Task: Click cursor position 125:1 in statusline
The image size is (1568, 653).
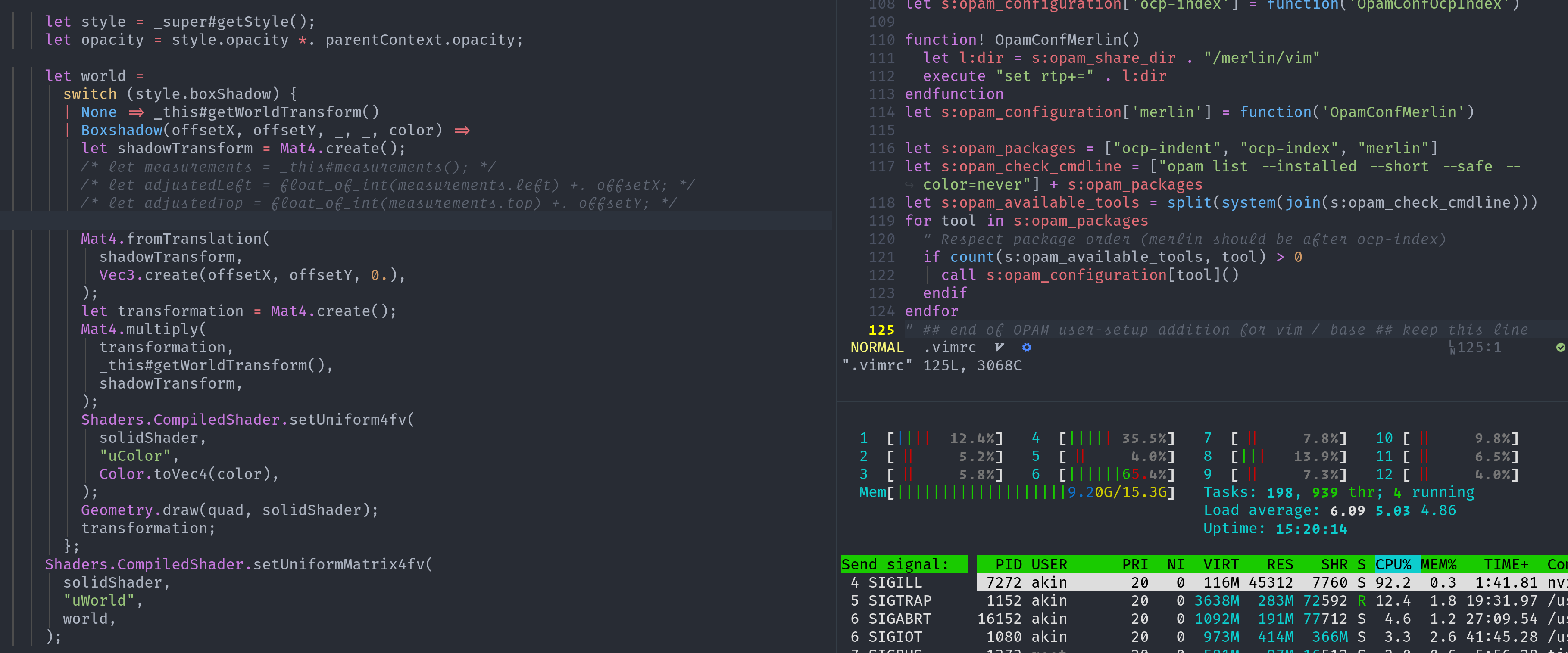Action: (1479, 348)
